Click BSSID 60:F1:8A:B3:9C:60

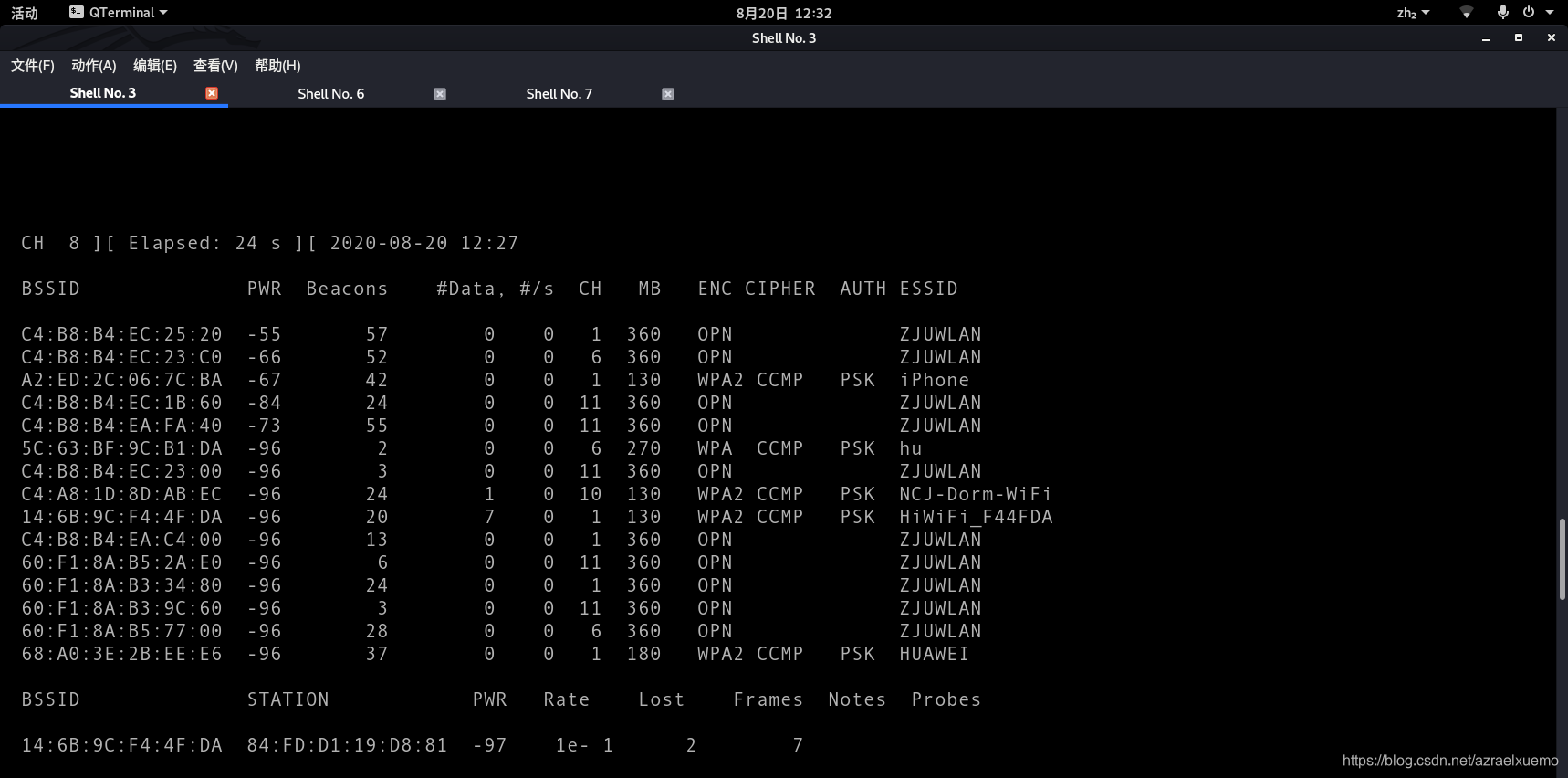click(x=121, y=608)
